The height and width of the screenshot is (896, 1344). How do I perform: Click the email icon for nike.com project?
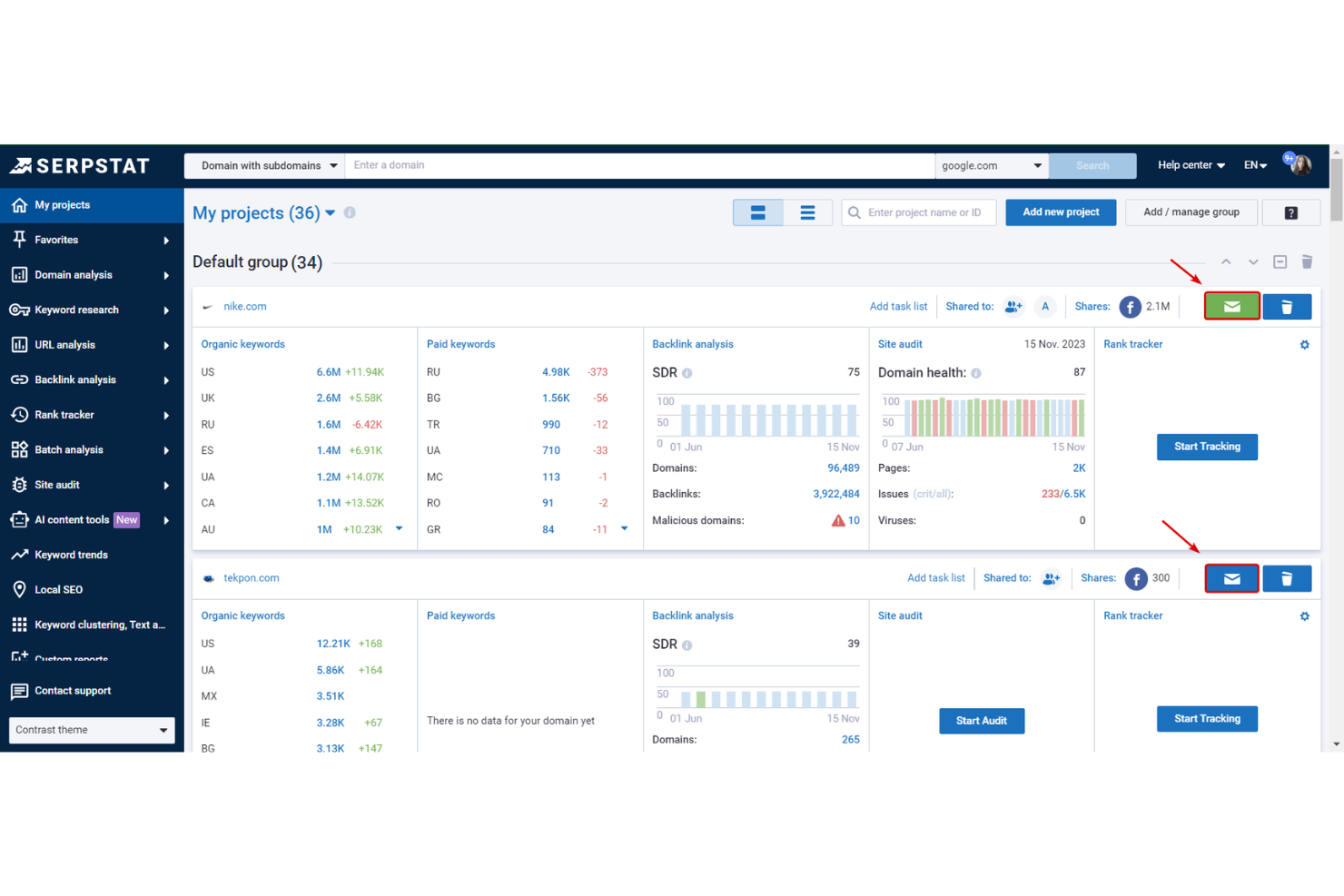click(1231, 306)
